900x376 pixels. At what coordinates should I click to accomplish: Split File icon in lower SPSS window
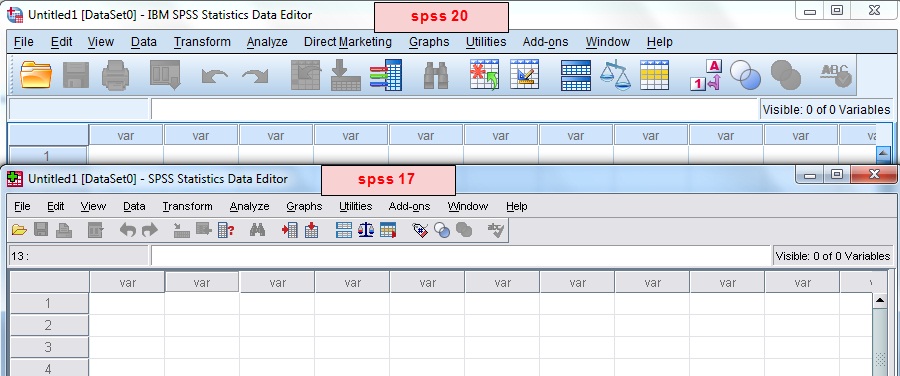[x=344, y=231]
